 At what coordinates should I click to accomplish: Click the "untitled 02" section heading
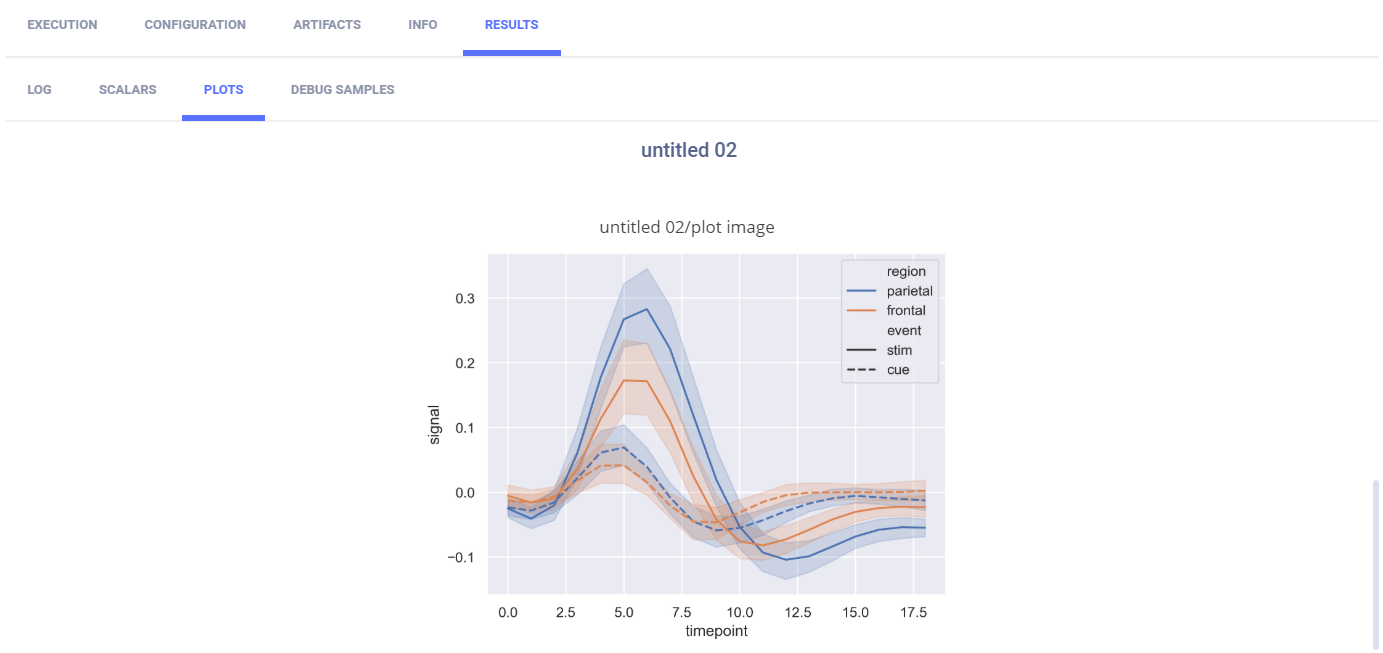coord(688,150)
